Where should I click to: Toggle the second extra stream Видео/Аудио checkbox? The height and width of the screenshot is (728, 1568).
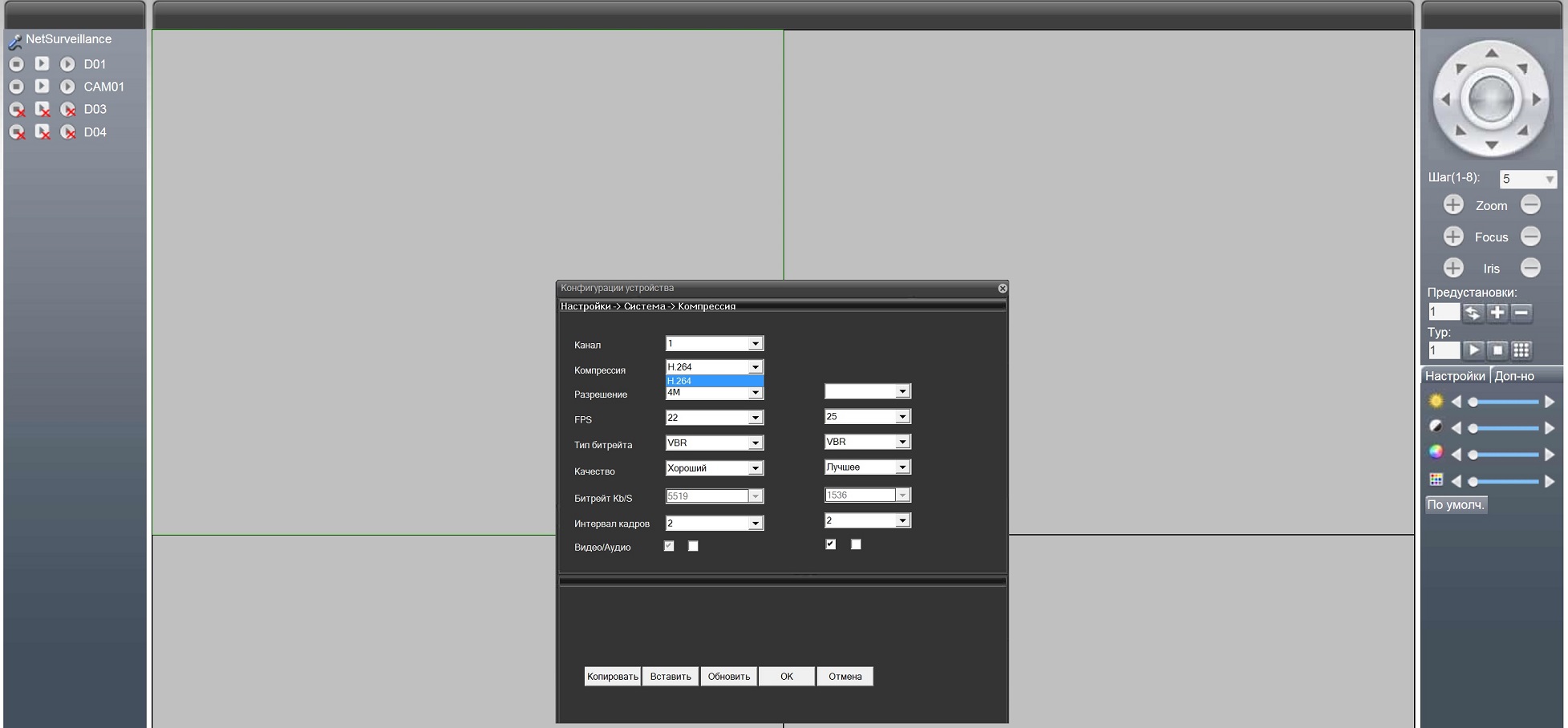click(x=856, y=544)
